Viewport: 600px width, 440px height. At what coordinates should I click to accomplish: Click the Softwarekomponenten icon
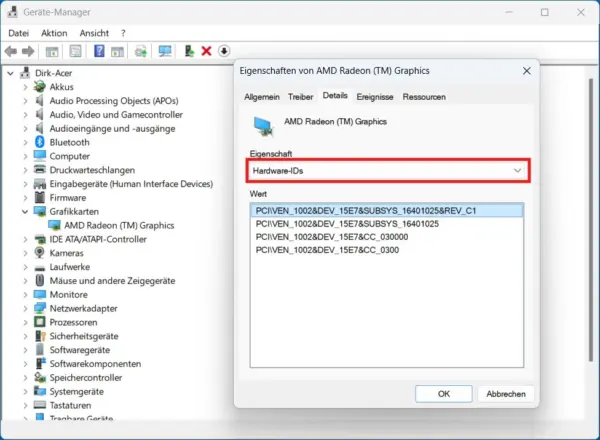(x=40, y=363)
